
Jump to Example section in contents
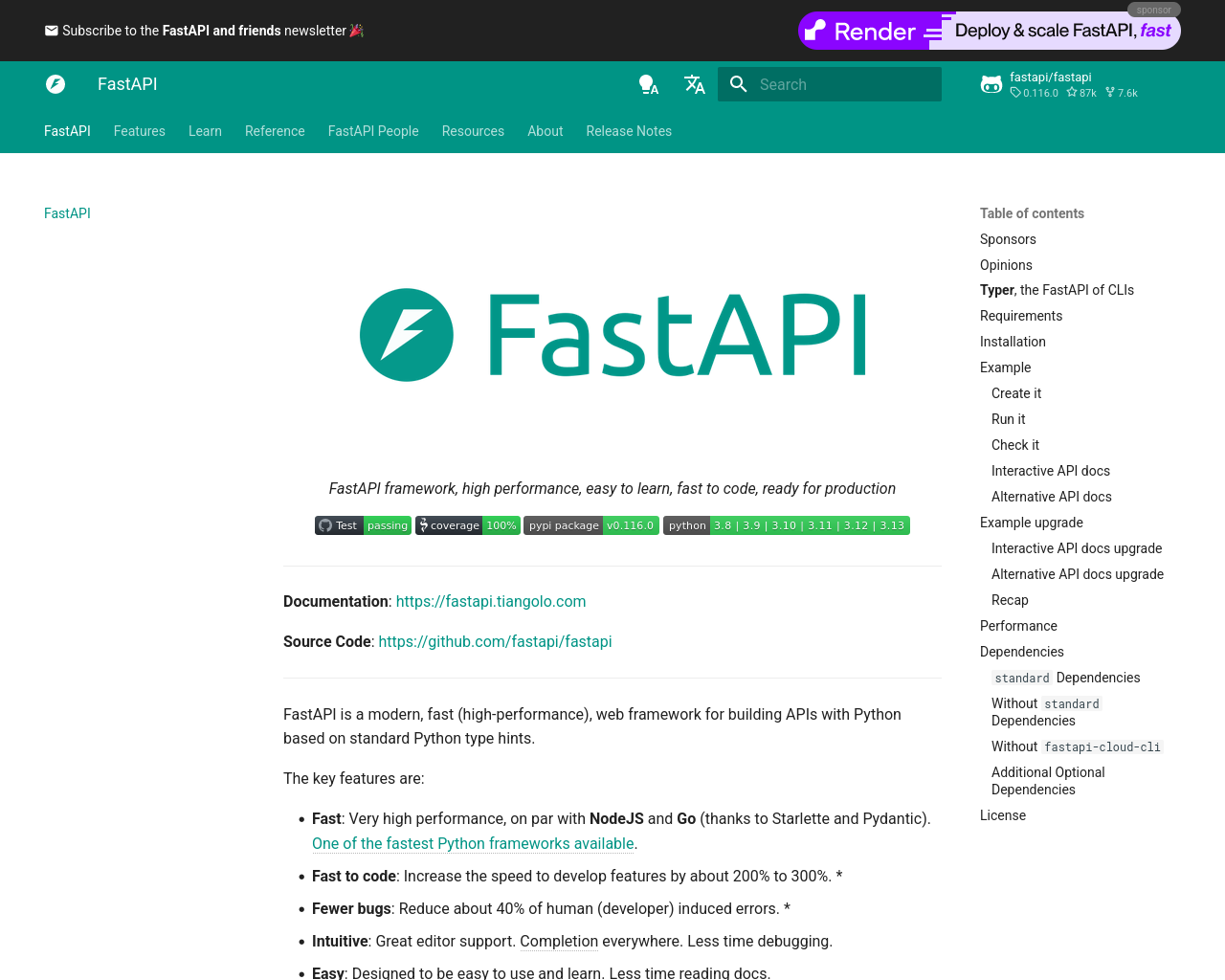(1005, 367)
